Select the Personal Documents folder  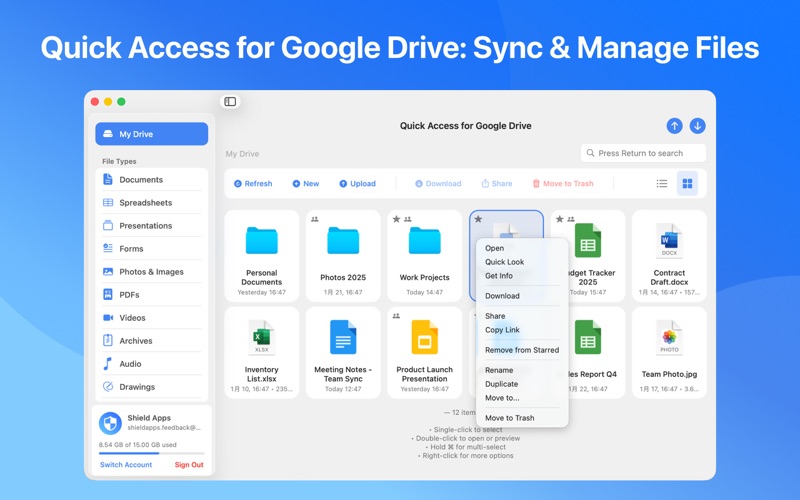(262, 255)
